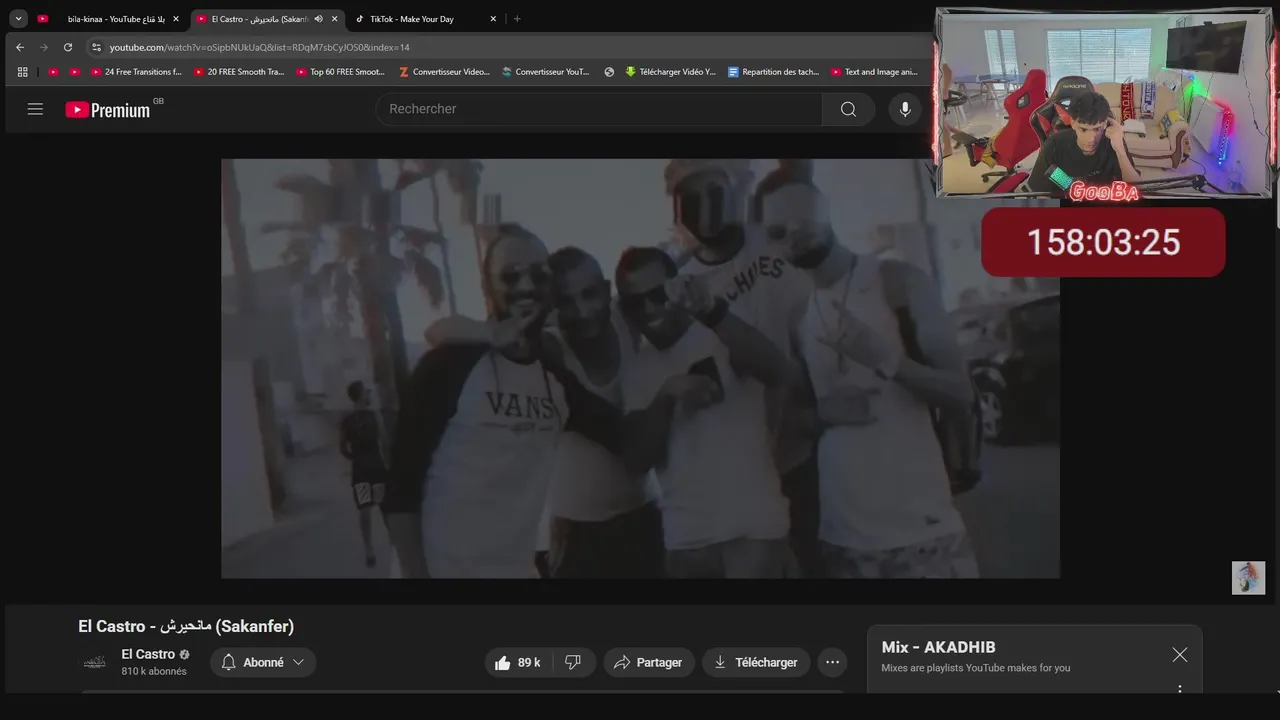Go back with browser back arrow
Image resolution: width=1280 pixels, height=720 pixels.
click(x=20, y=47)
